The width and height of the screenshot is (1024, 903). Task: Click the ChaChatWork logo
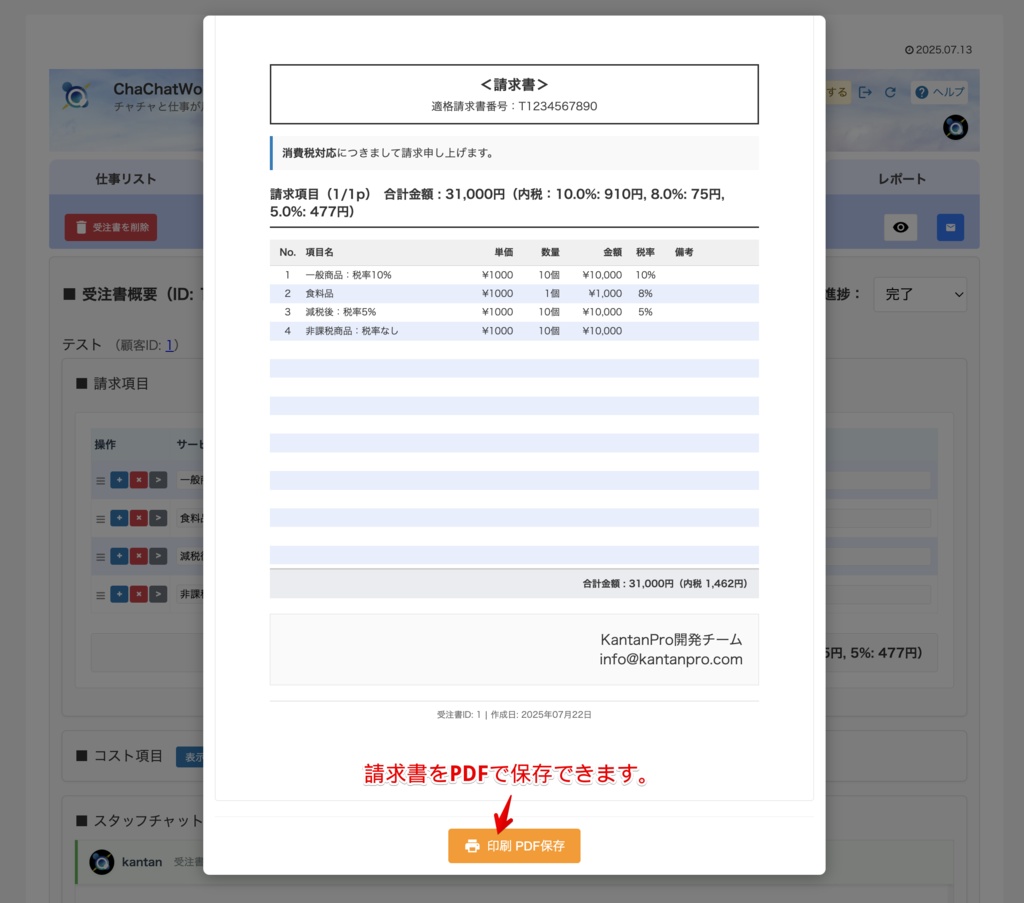pyautogui.click(x=74, y=95)
